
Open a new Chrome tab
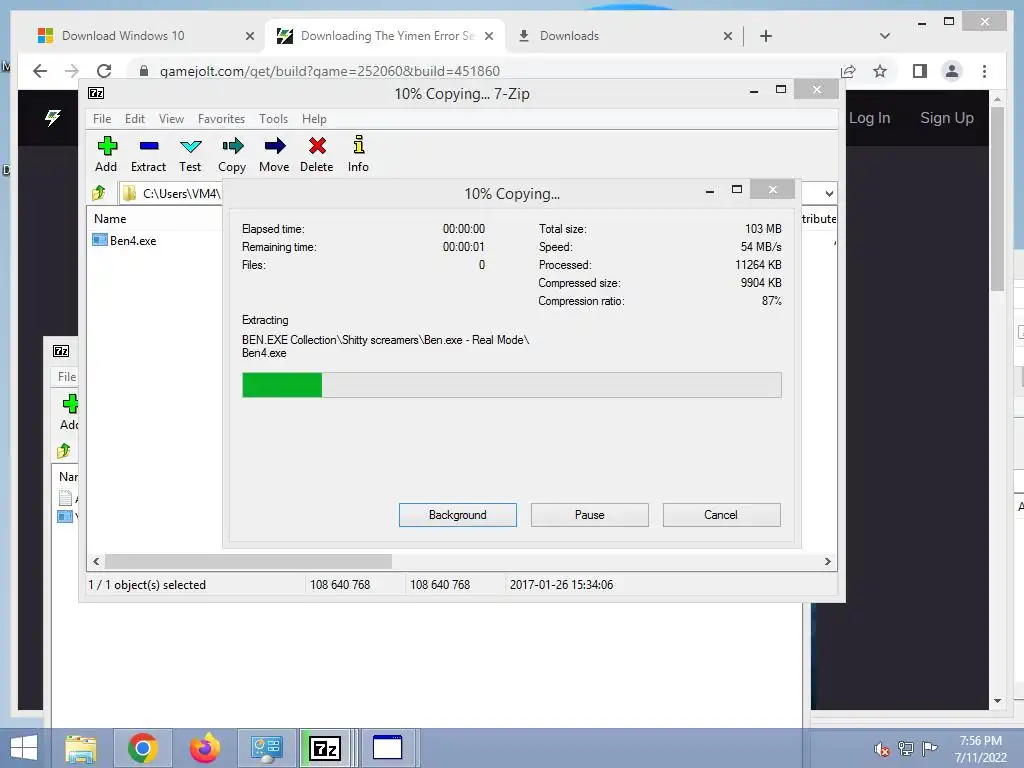pyautogui.click(x=766, y=36)
